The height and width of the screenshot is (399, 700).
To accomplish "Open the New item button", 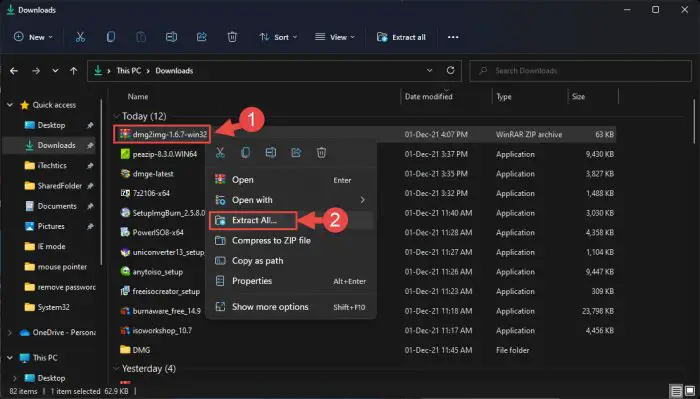I will 33,37.
